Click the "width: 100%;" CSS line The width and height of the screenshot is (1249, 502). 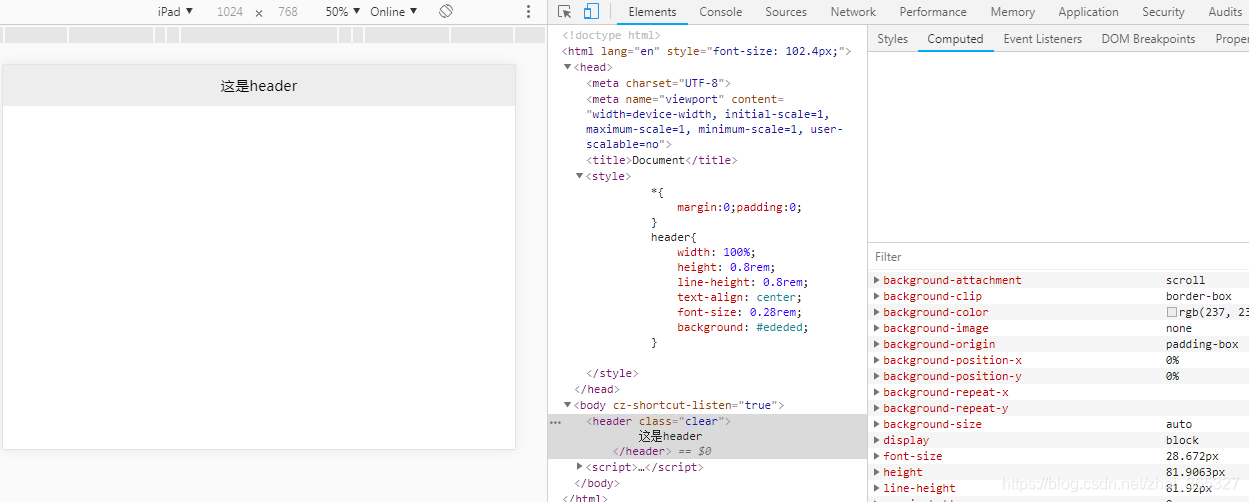click(x=716, y=252)
